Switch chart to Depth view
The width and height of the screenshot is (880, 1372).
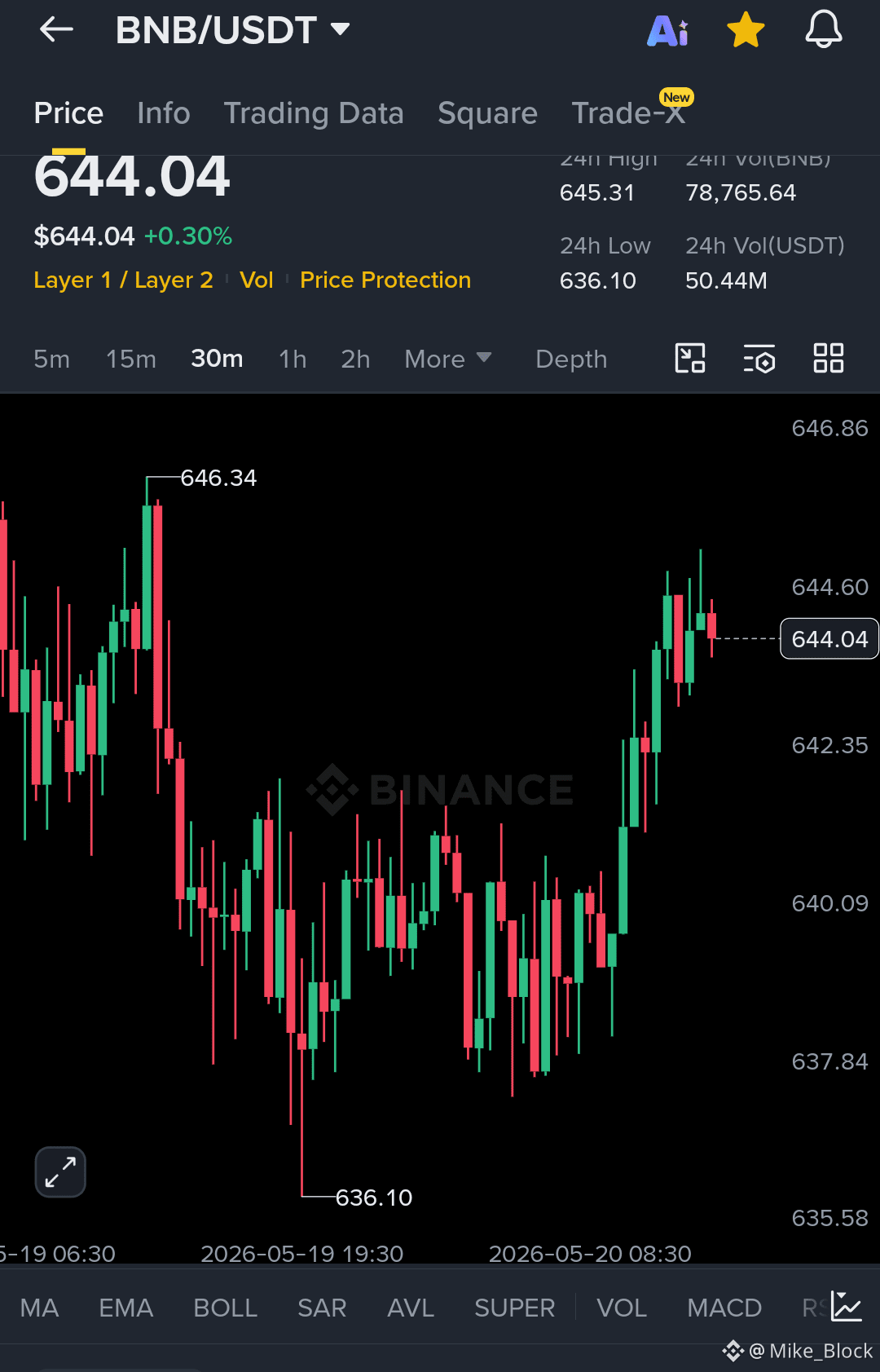pyautogui.click(x=571, y=360)
